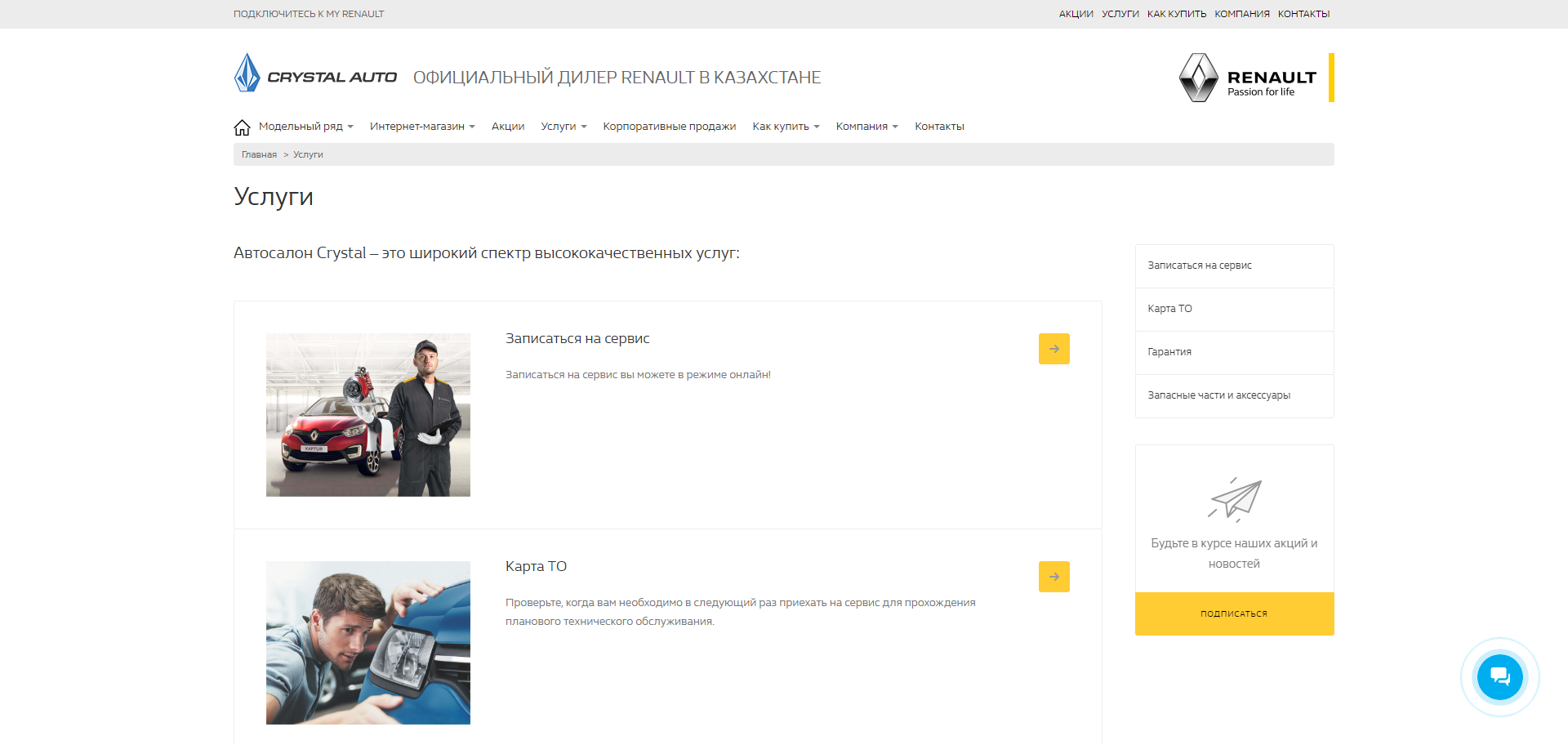1568x745 pixels.
Task: Click the paper plane newsletter icon
Action: [x=1234, y=500]
